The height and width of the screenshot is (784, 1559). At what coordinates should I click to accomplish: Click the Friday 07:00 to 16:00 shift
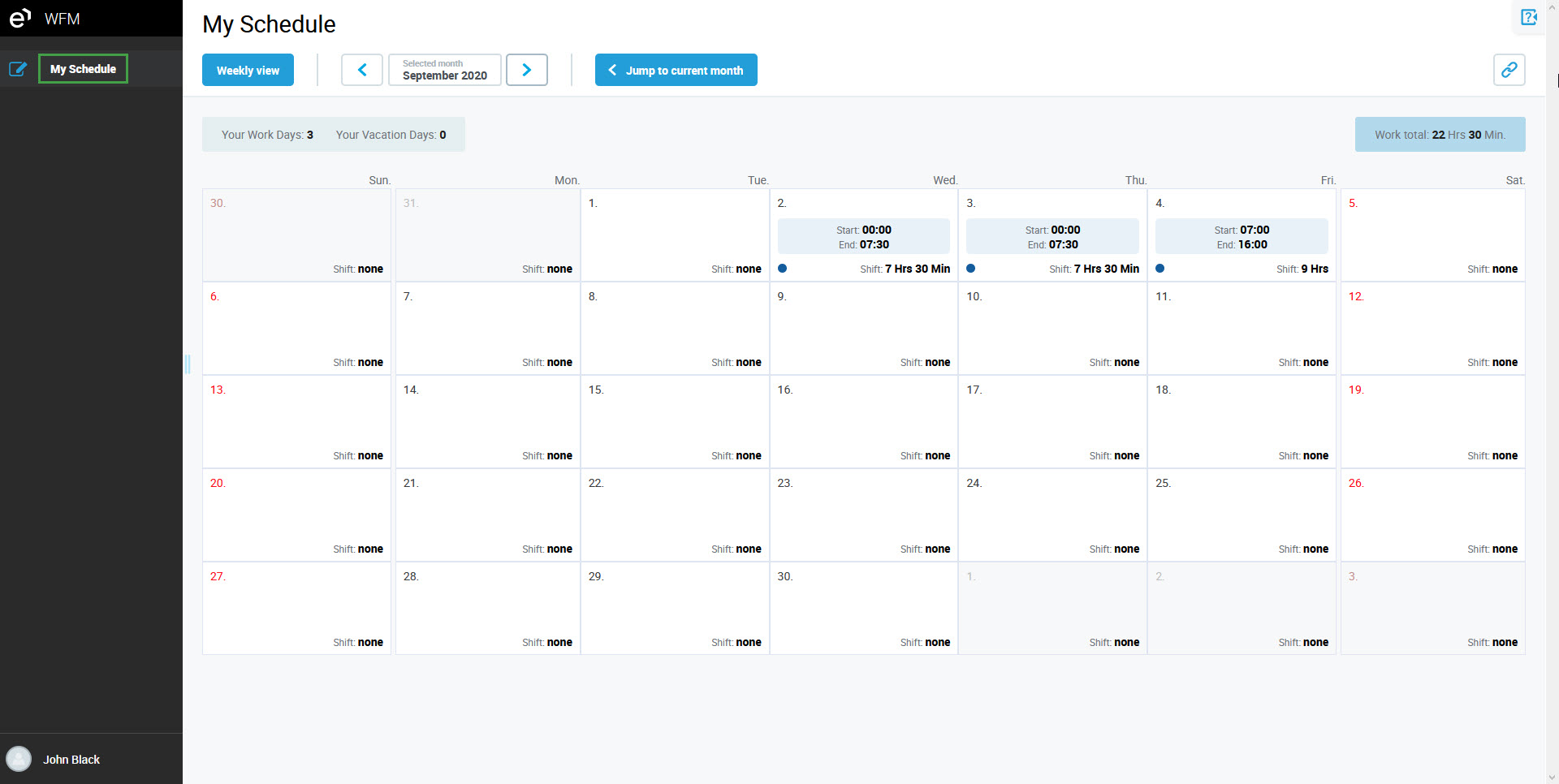[1242, 237]
